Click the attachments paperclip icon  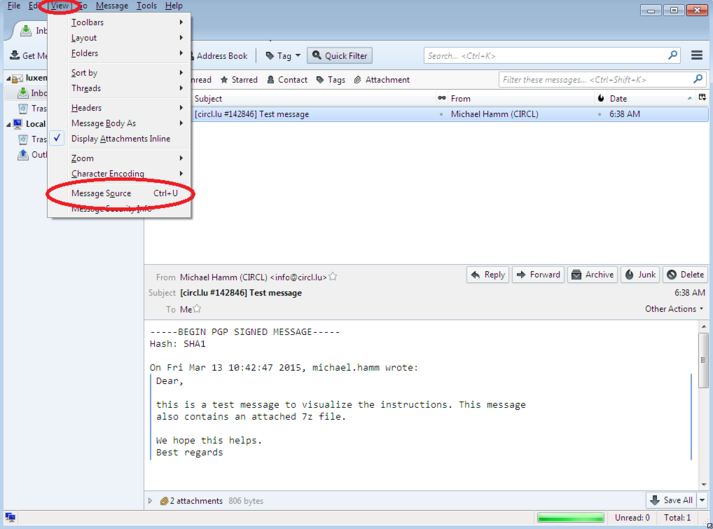click(164, 501)
